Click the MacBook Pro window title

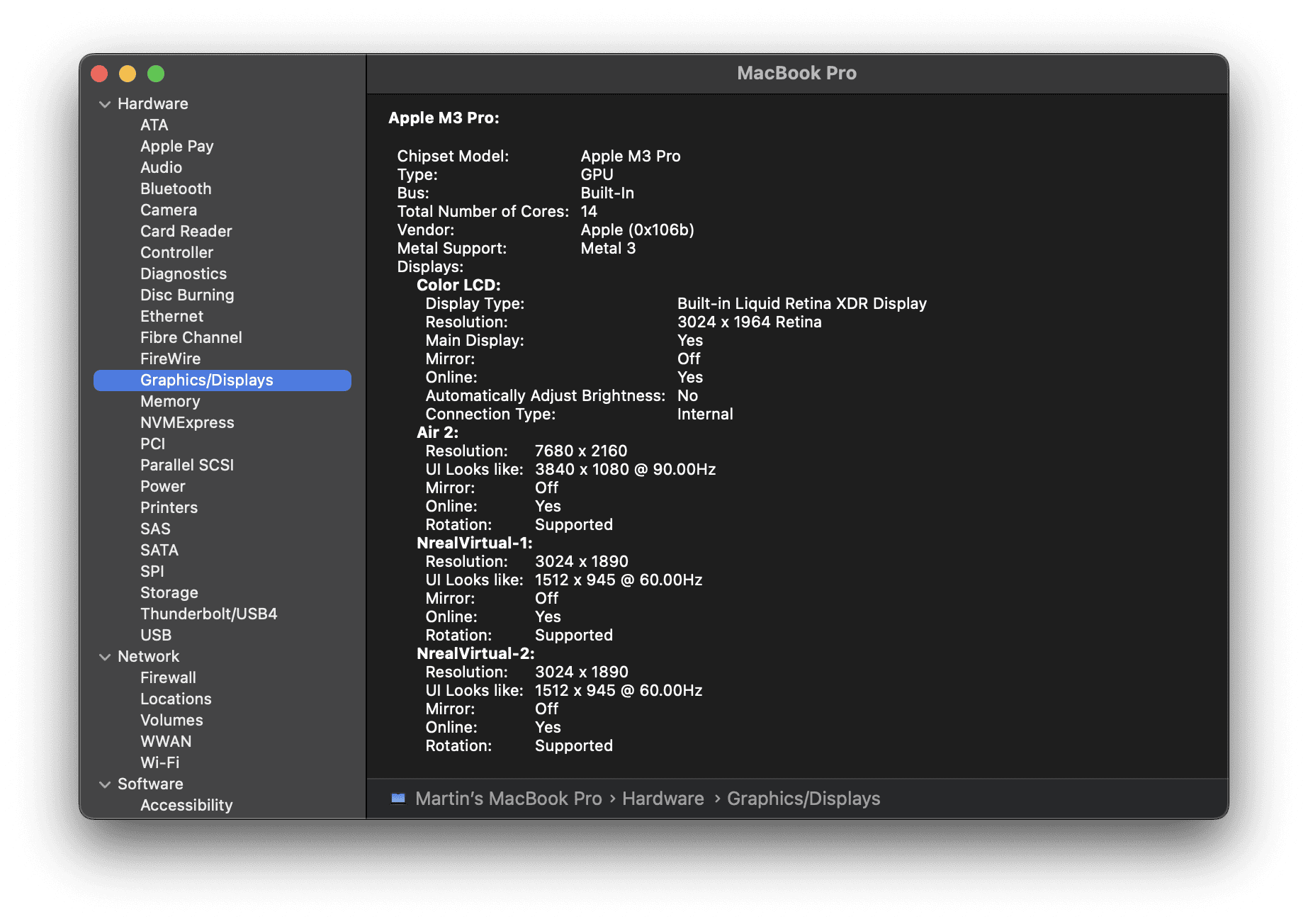click(797, 73)
